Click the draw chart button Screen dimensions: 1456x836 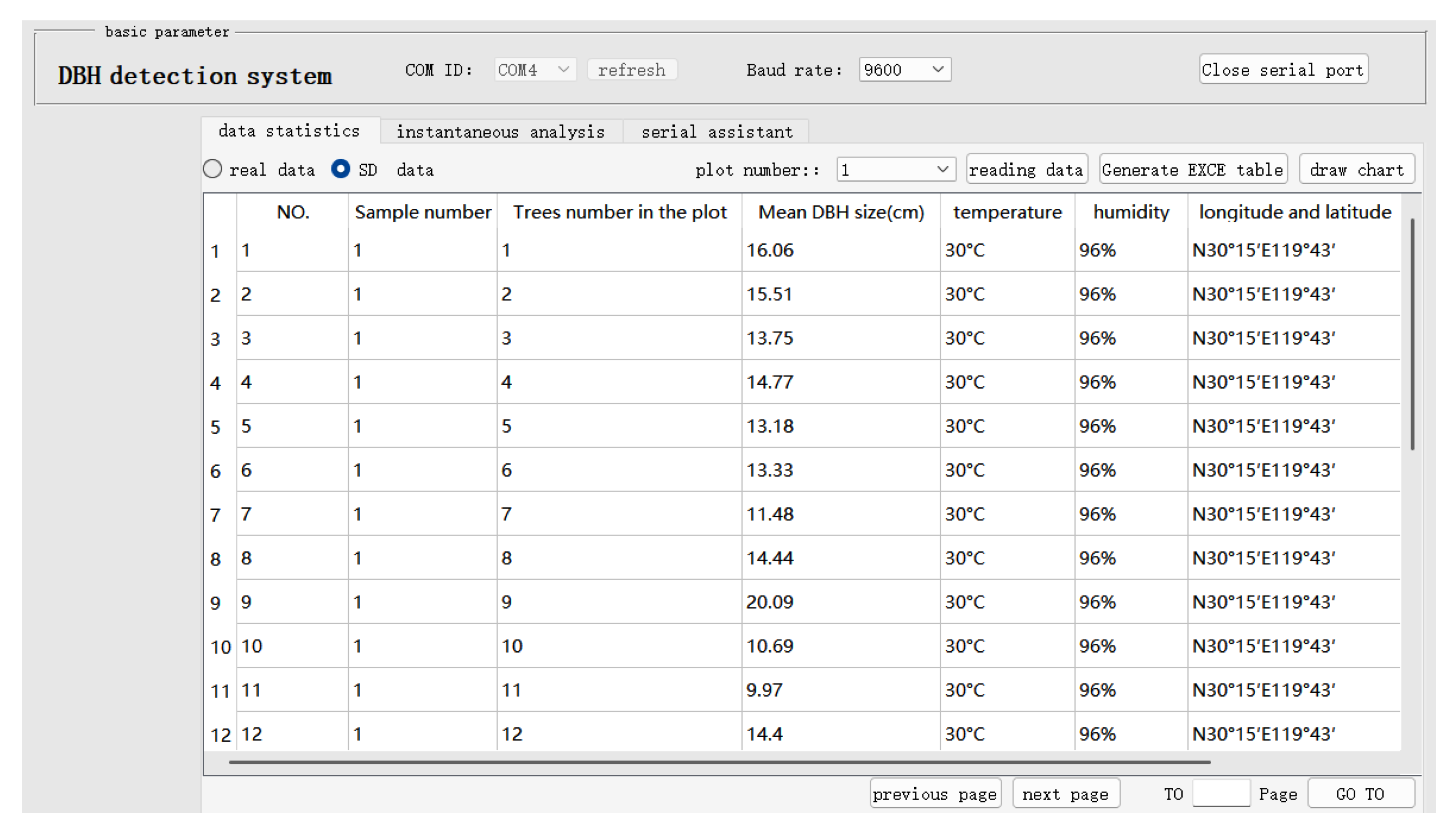pos(1356,170)
